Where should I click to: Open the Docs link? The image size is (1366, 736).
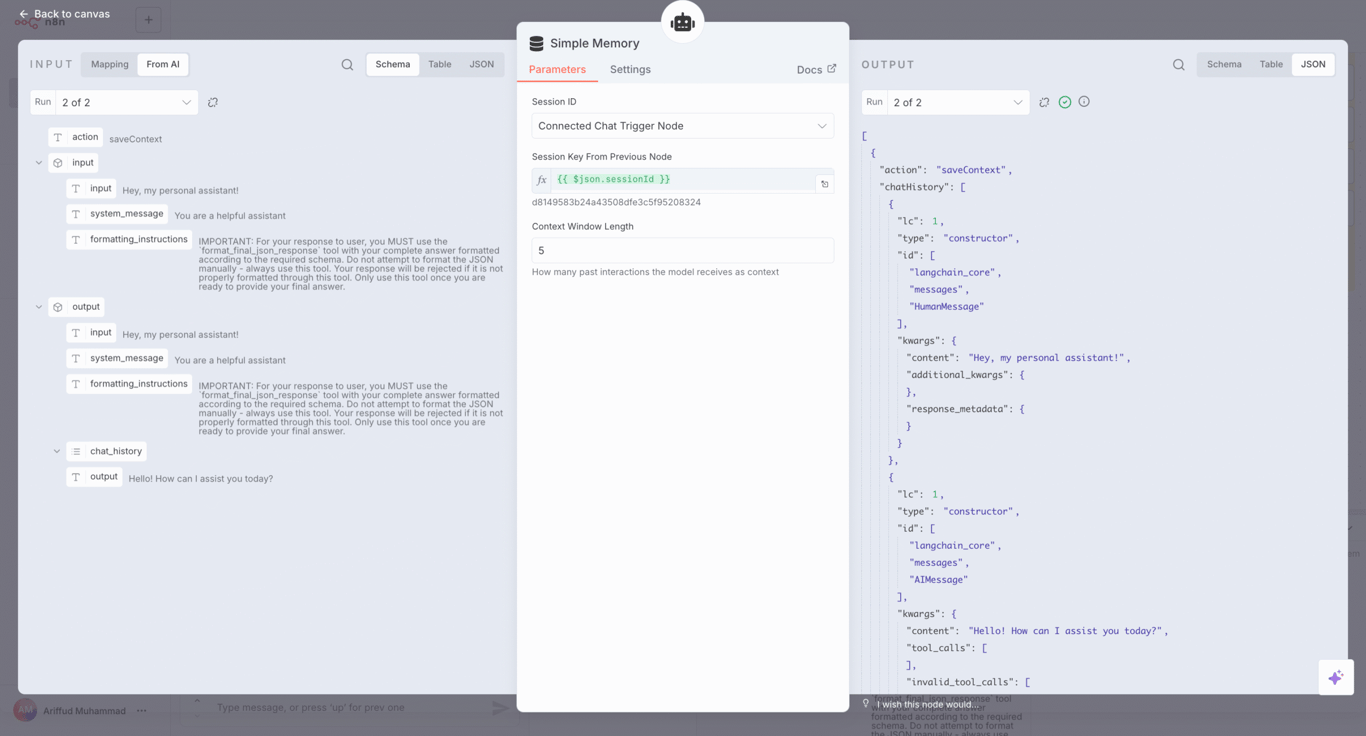click(x=816, y=70)
